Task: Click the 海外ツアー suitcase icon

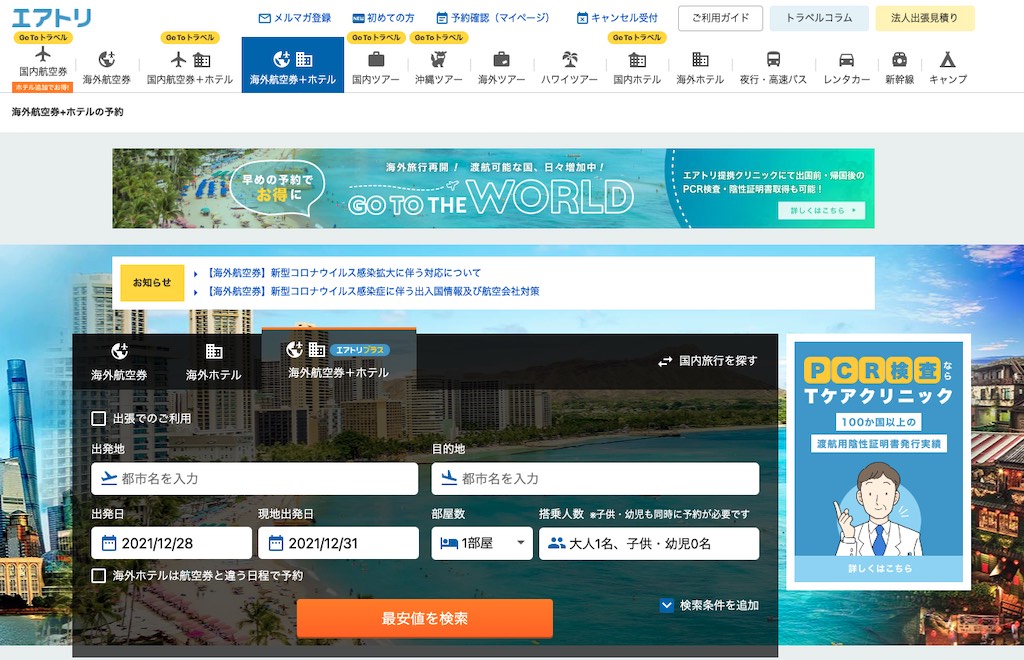Action: click(502, 59)
